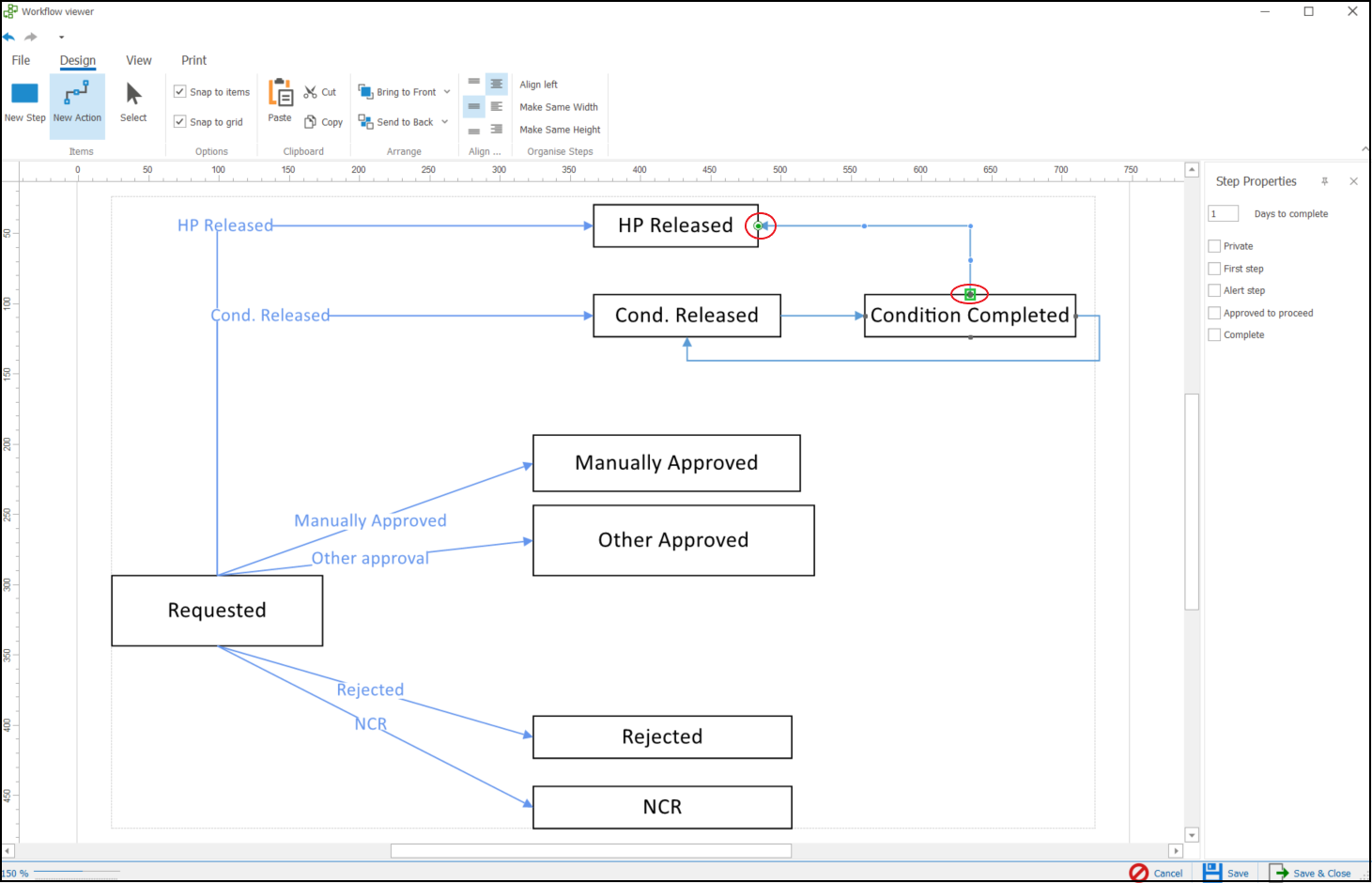Adjust the zoom slider at 150 %
Image resolution: width=1372 pixels, height=883 pixels.
pos(75,872)
